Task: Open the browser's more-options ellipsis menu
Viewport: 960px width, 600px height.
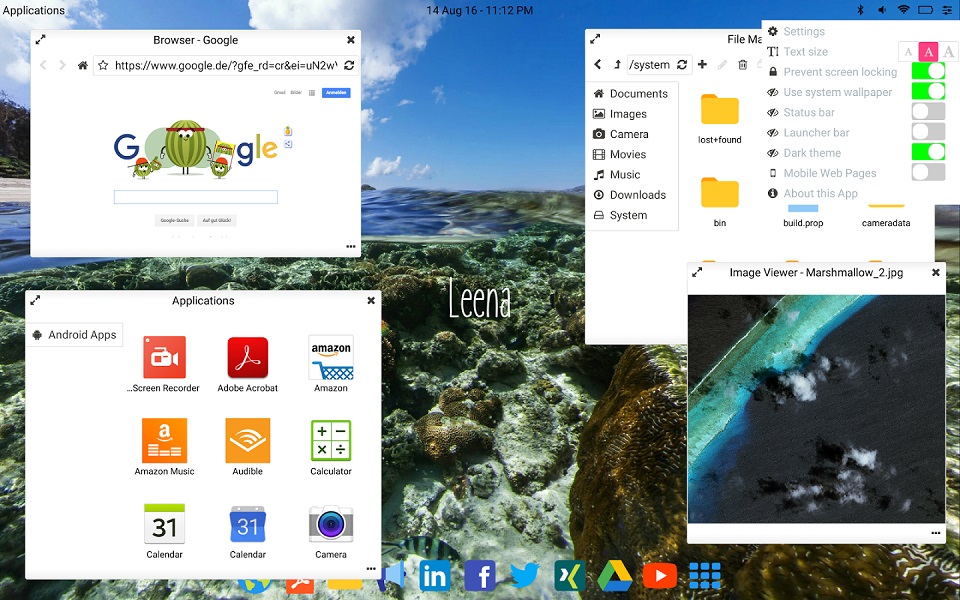Action: [350, 246]
